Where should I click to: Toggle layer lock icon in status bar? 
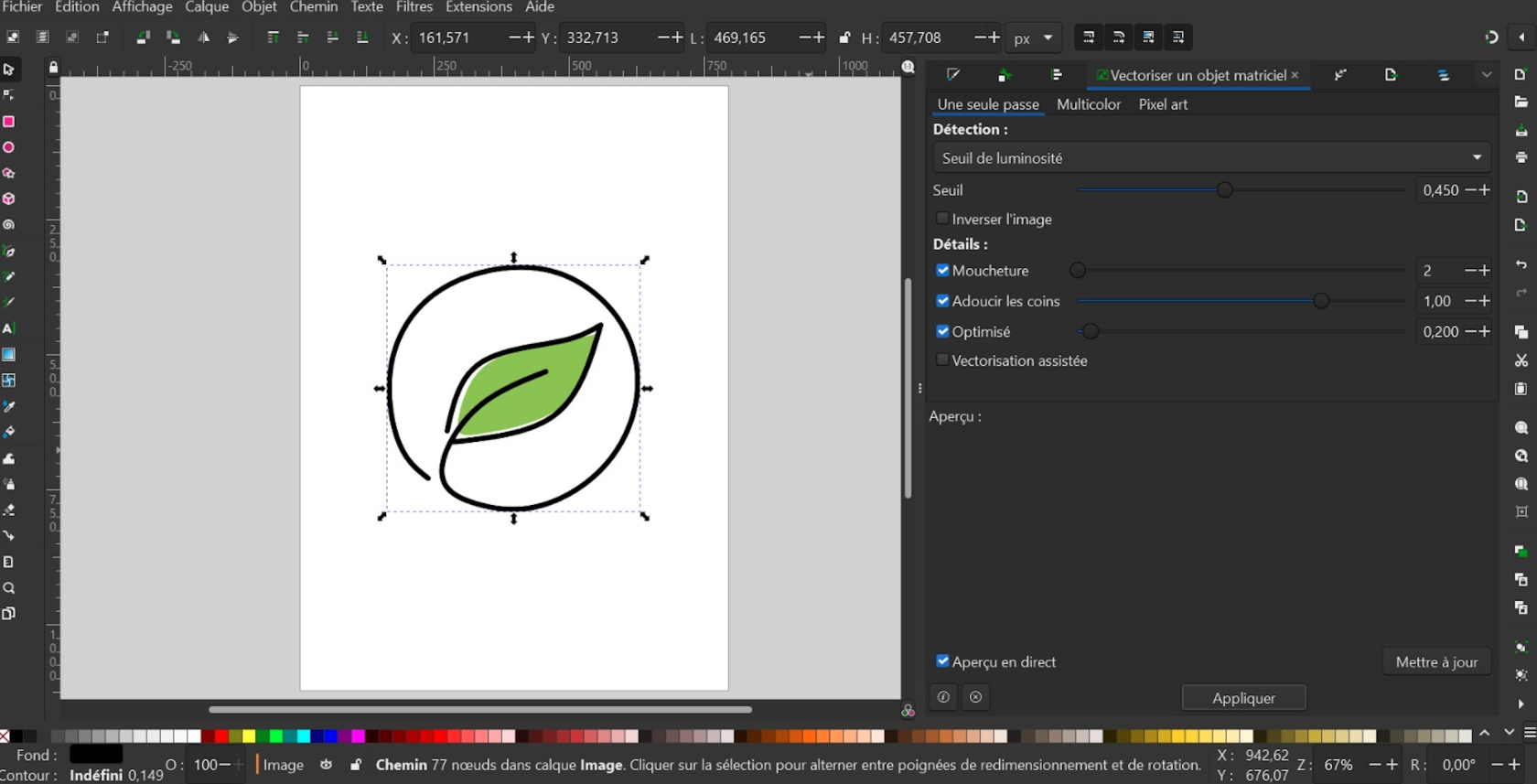tap(355, 765)
